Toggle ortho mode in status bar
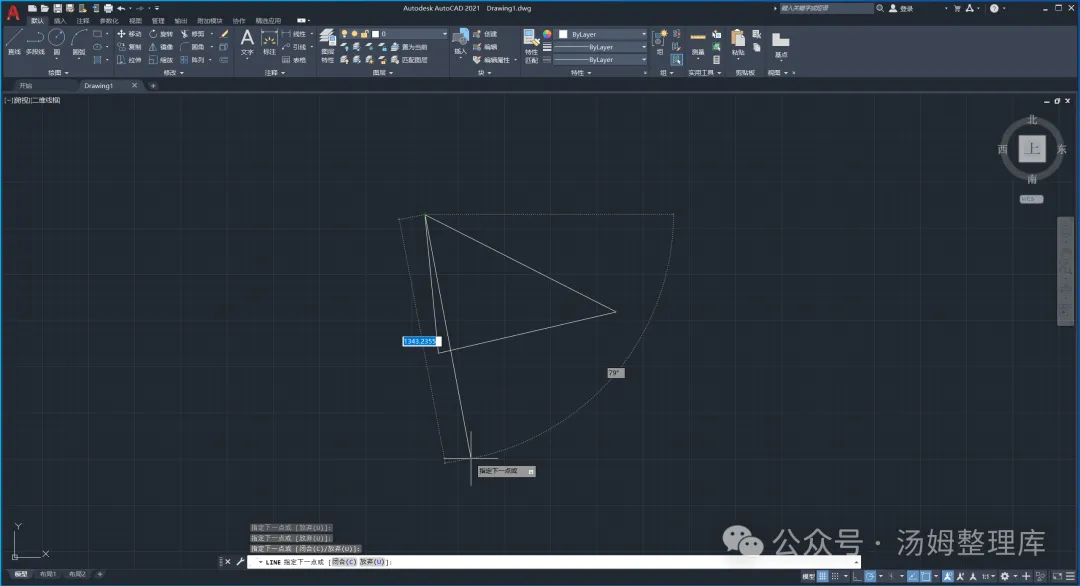1080x586 pixels. [x=858, y=576]
